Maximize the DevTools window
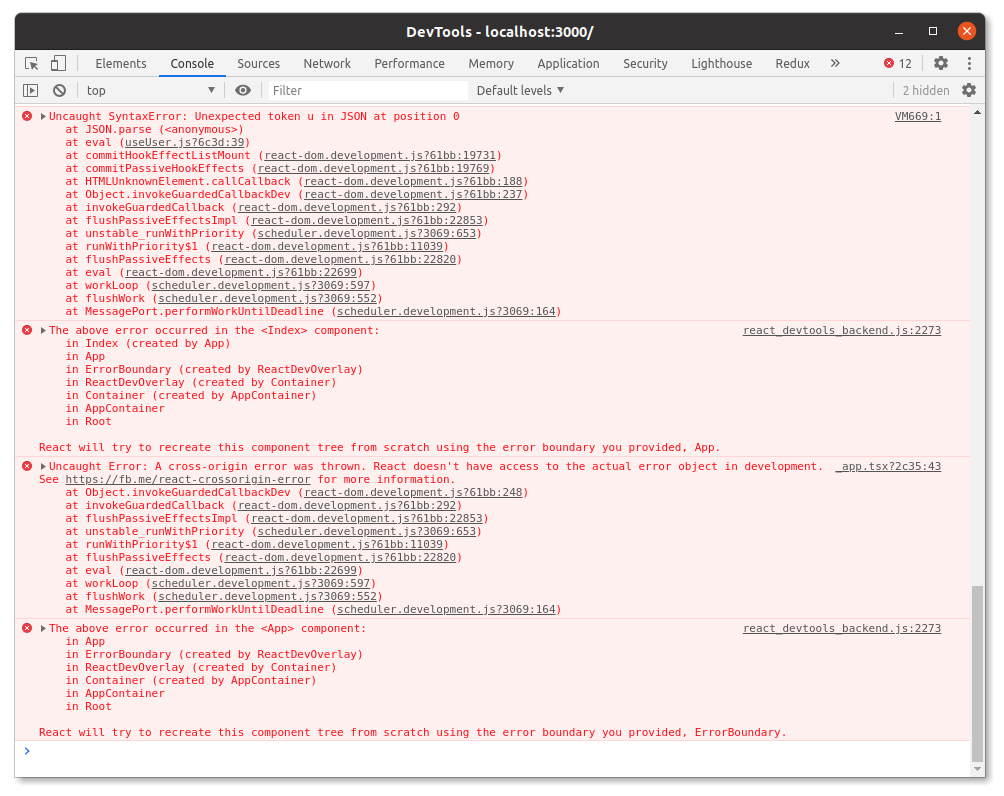This screenshot has height=796, width=1004. coord(933,31)
